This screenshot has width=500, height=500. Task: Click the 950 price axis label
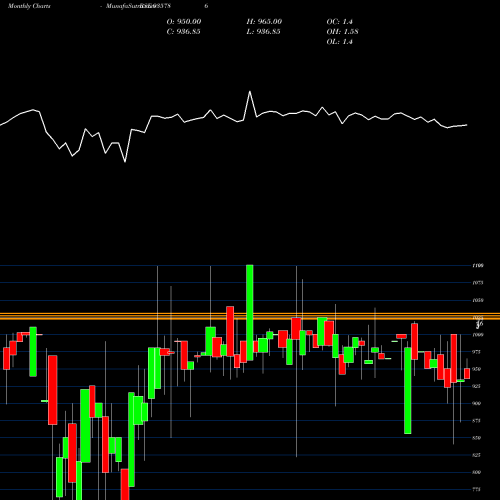pyautogui.click(x=477, y=369)
